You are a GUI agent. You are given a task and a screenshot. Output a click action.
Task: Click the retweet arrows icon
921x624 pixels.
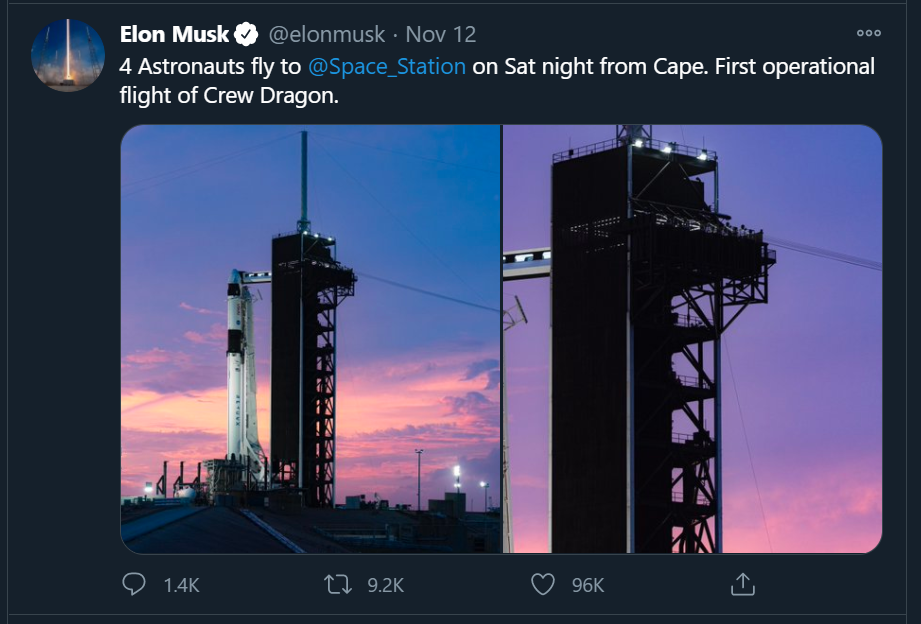pyautogui.click(x=338, y=584)
